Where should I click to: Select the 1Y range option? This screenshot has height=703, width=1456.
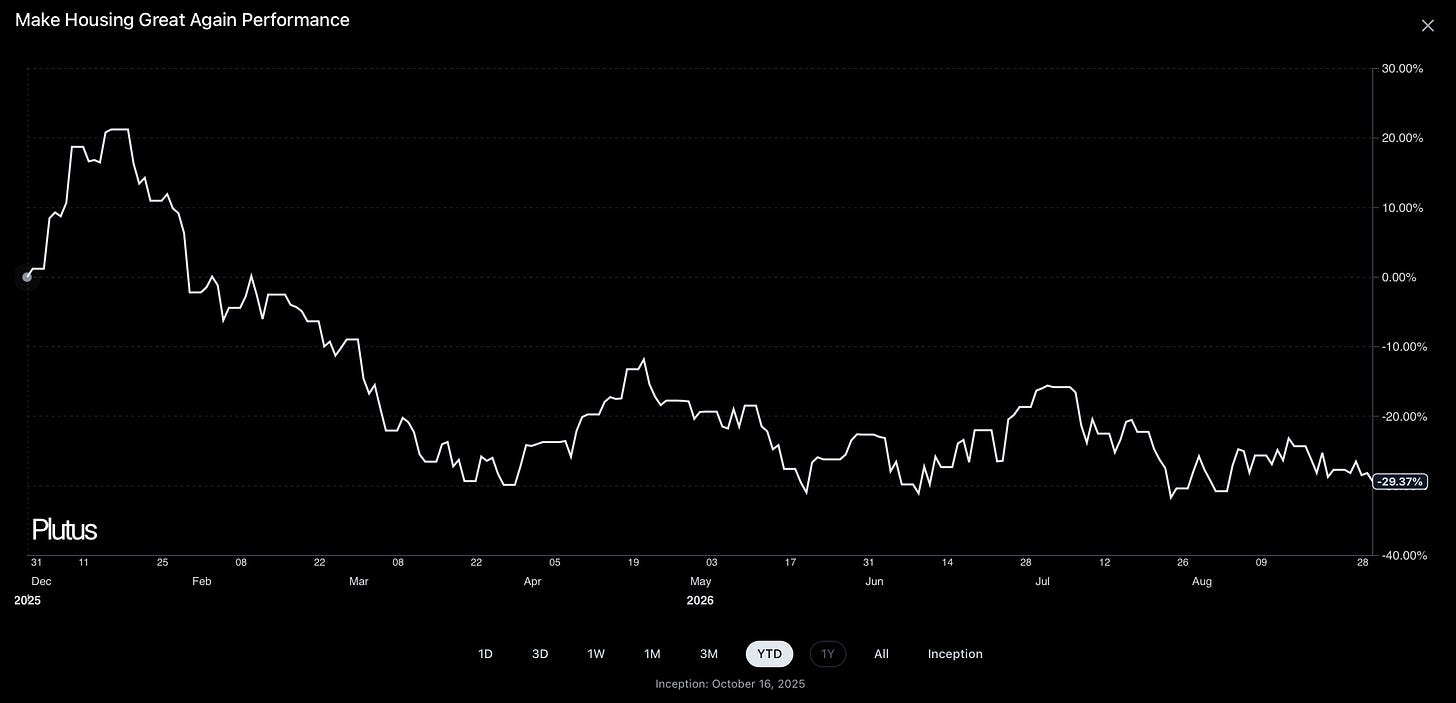(x=828, y=654)
